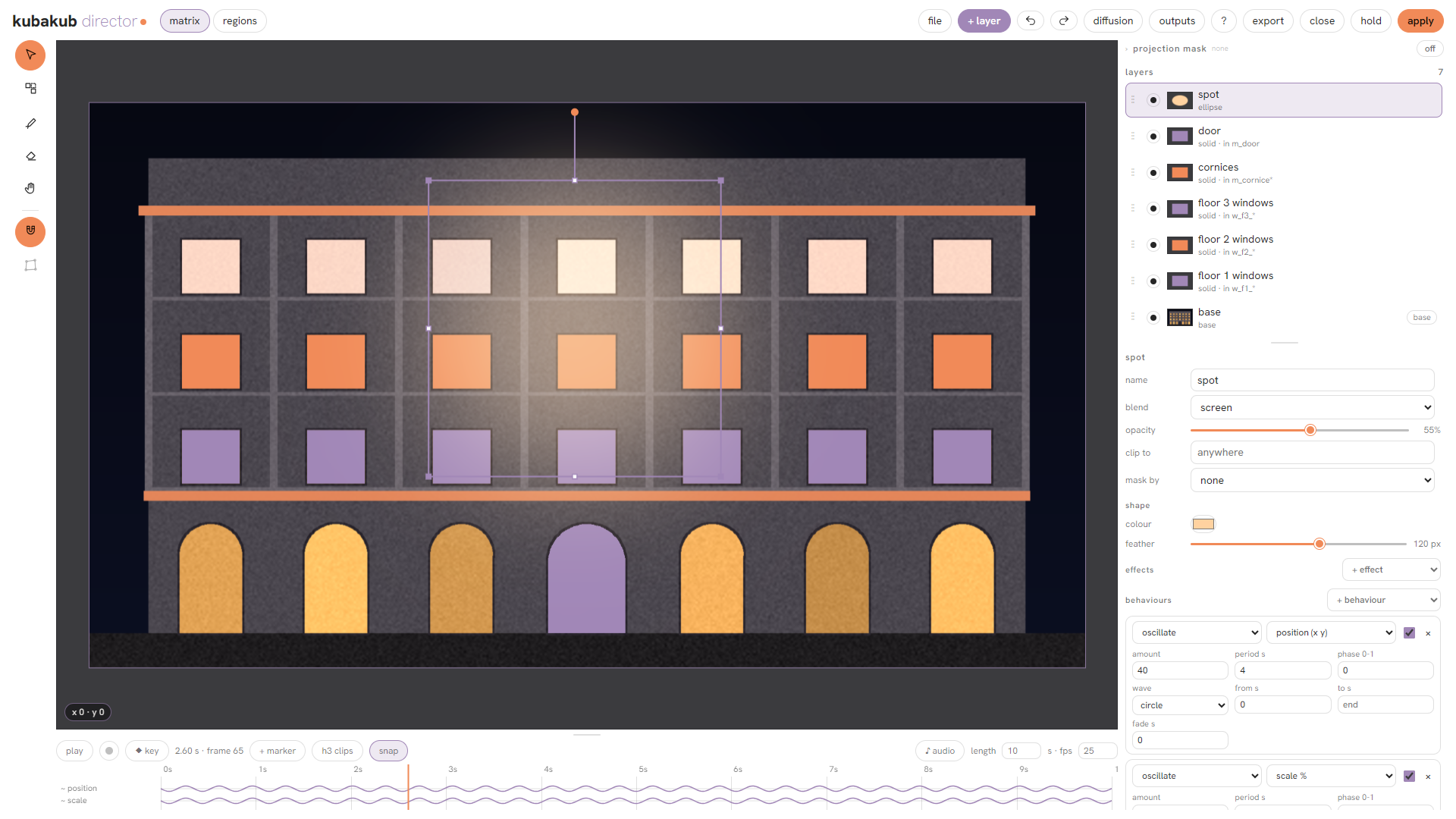1456x819 pixels.
Task: Toggle the magnet snapping tool
Action: tap(30, 231)
